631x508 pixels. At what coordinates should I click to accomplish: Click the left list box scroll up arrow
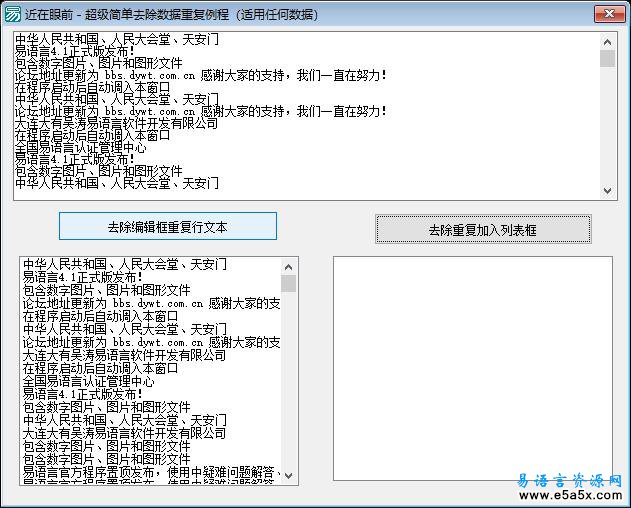pos(289,266)
